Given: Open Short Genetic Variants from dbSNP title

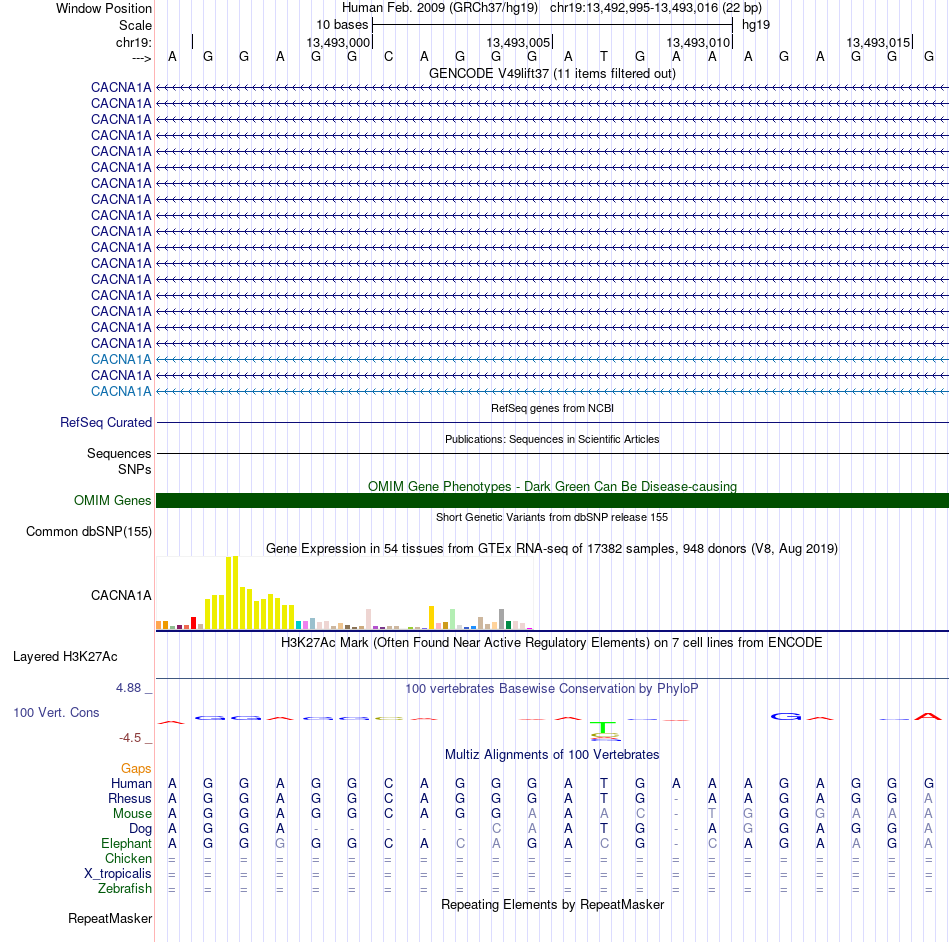Looking at the screenshot, I should 552,517.
